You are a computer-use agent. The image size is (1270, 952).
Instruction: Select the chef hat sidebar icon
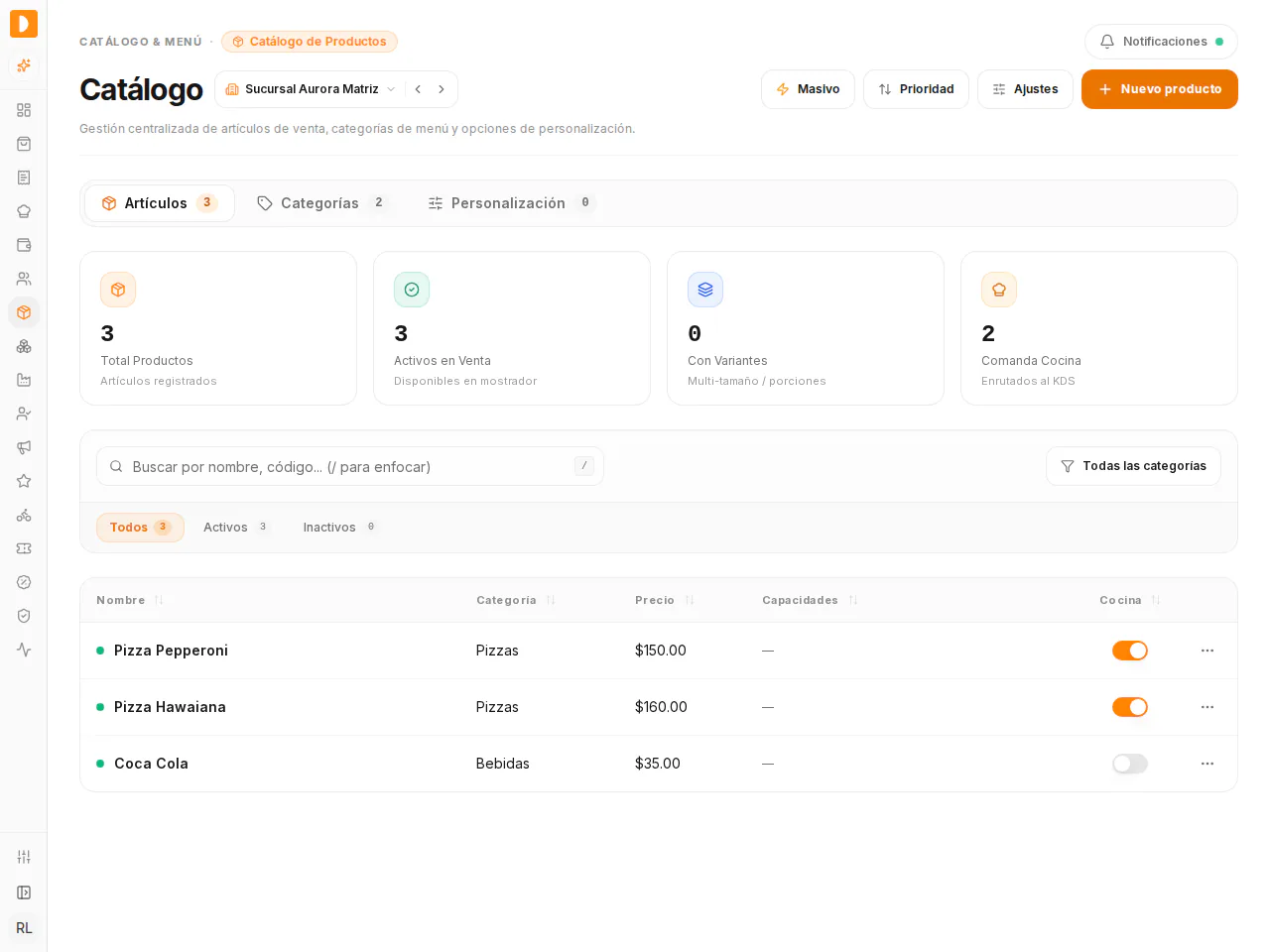click(24, 211)
